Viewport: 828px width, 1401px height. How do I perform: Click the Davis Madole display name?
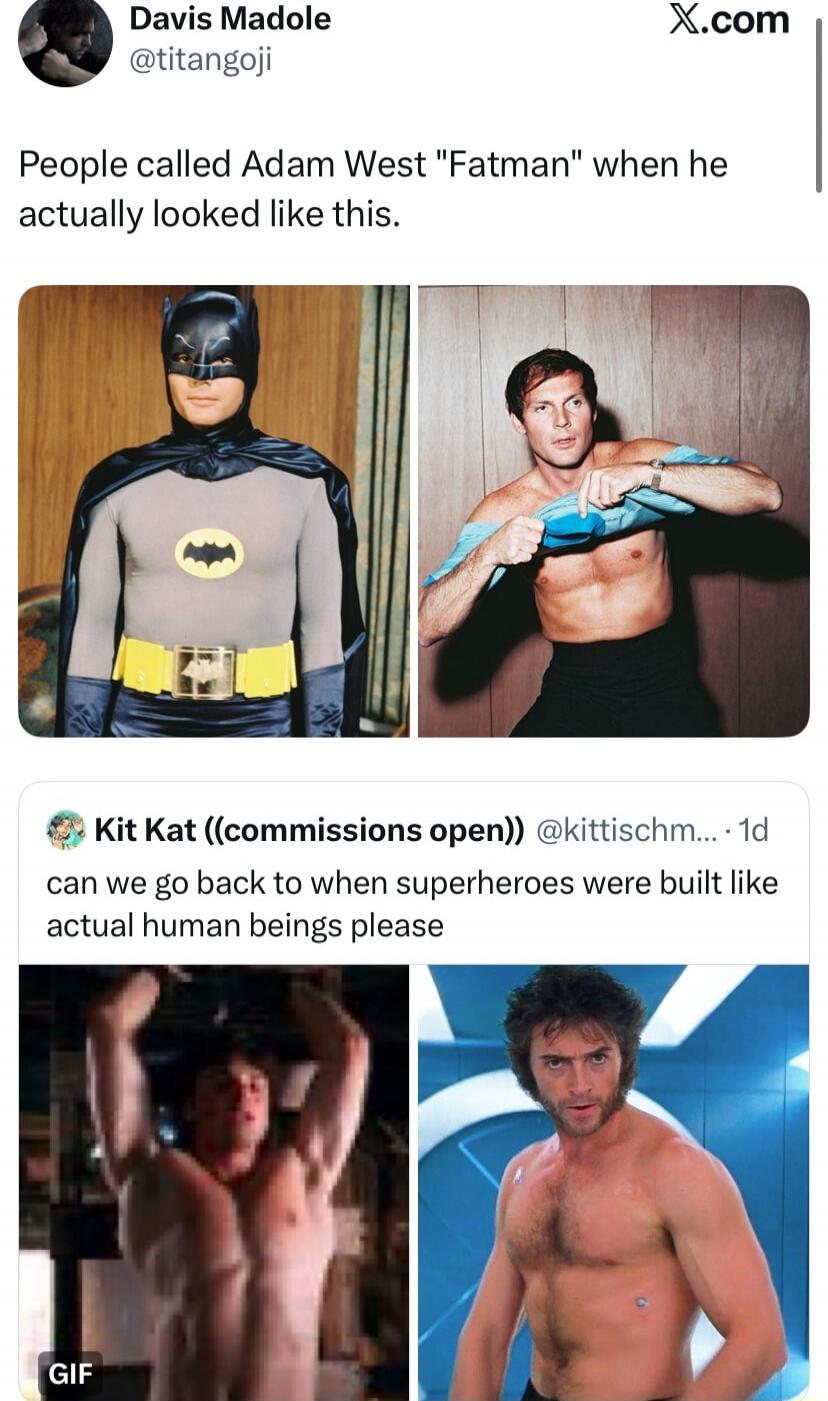pos(228,20)
